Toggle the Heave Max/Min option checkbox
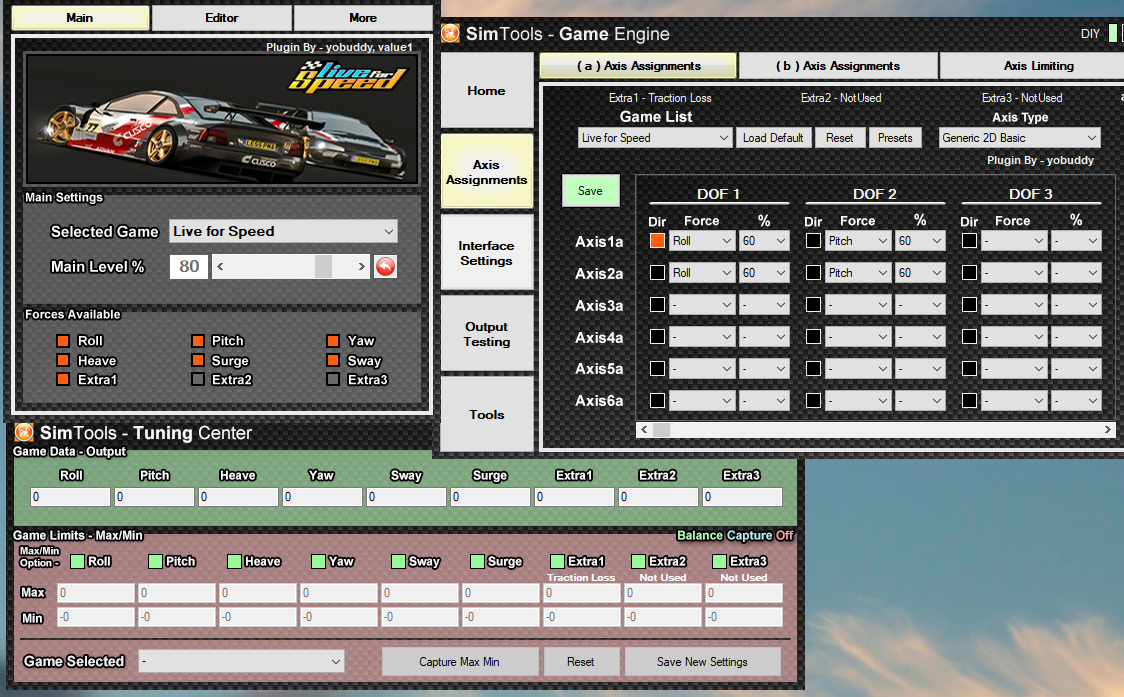This screenshot has height=697, width=1124. pos(234,561)
